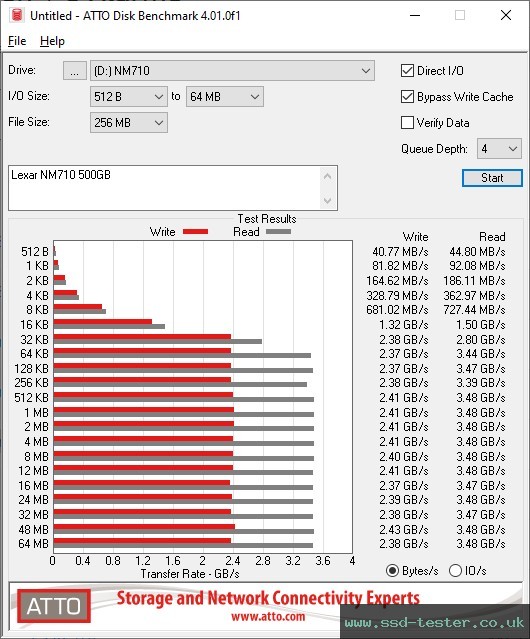The width and height of the screenshot is (530, 639).
Task: Click the 4 KB read value 362.97 MB/s
Action: 474,295
